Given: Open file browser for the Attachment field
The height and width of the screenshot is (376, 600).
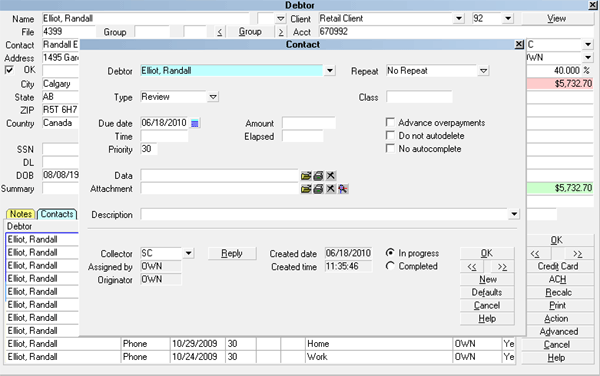Looking at the screenshot, I should pyautogui.click(x=306, y=189).
